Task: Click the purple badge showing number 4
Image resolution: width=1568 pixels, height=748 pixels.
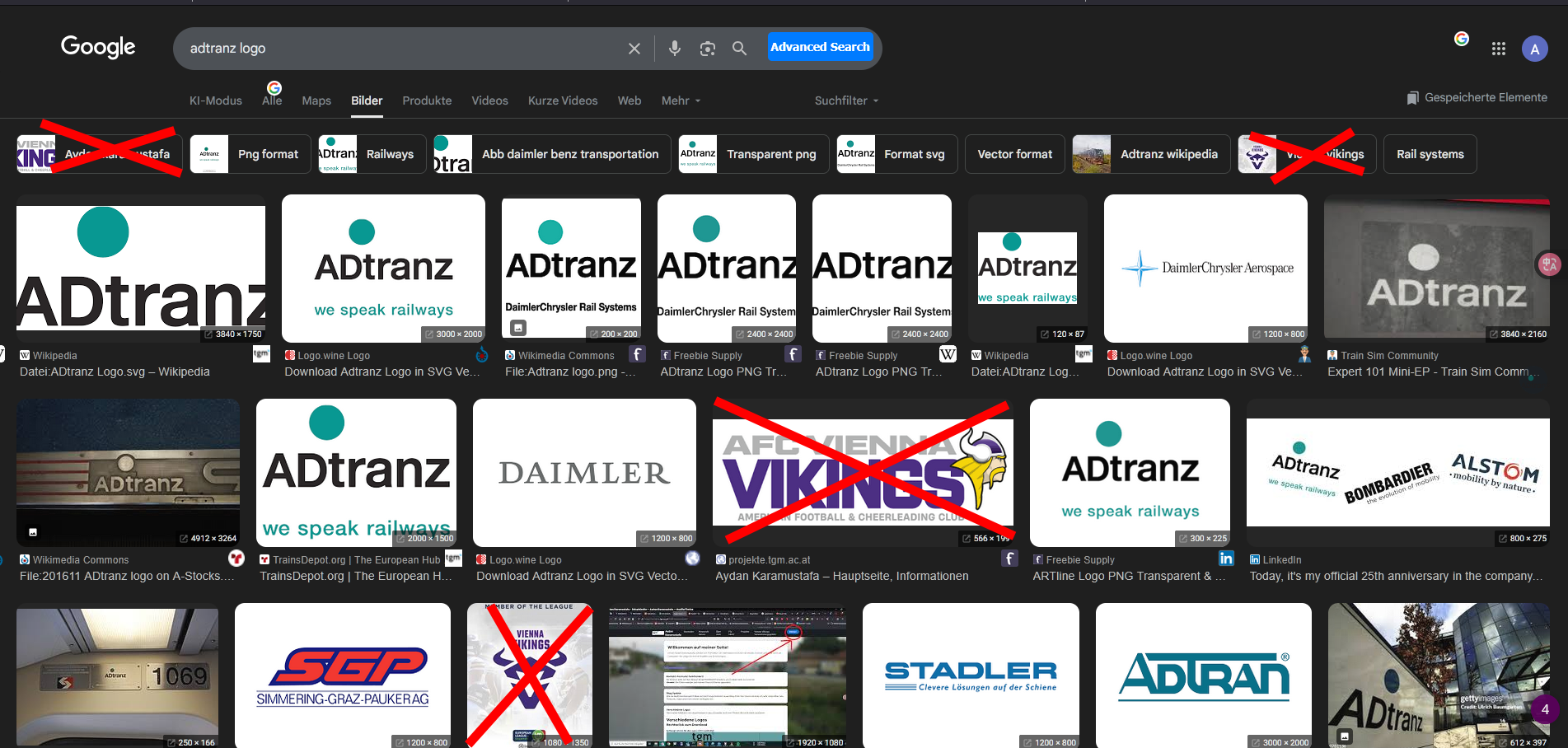Action: pyautogui.click(x=1545, y=709)
